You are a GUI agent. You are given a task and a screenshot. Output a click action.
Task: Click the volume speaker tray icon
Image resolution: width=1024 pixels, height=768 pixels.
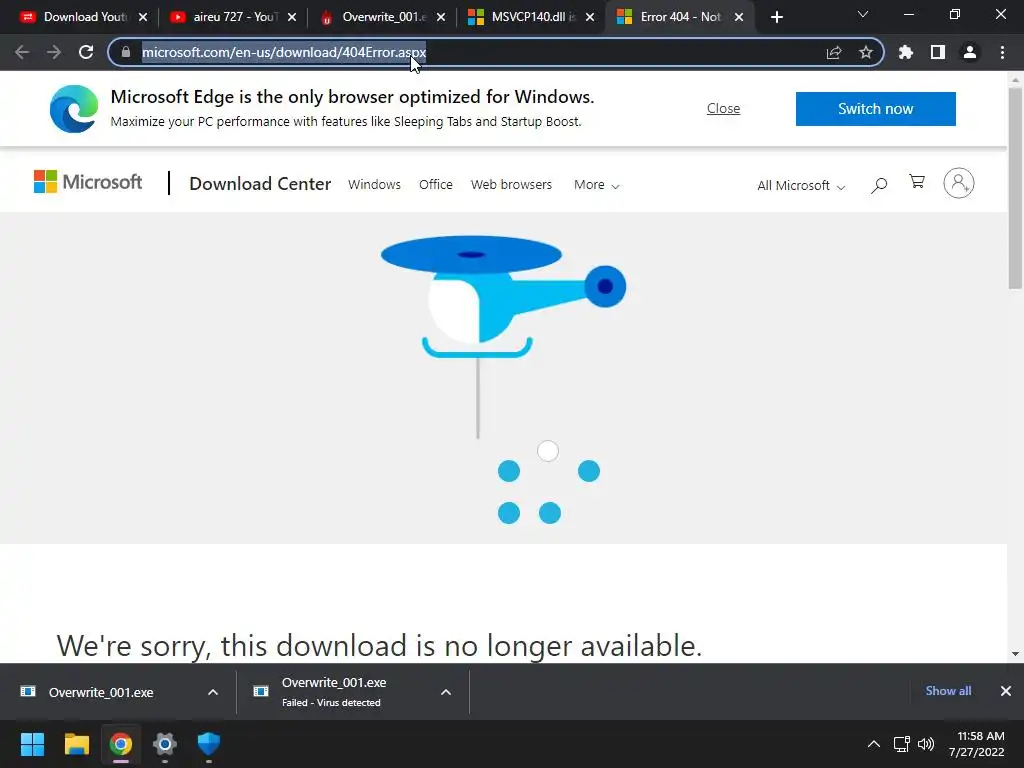pyautogui.click(x=926, y=744)
